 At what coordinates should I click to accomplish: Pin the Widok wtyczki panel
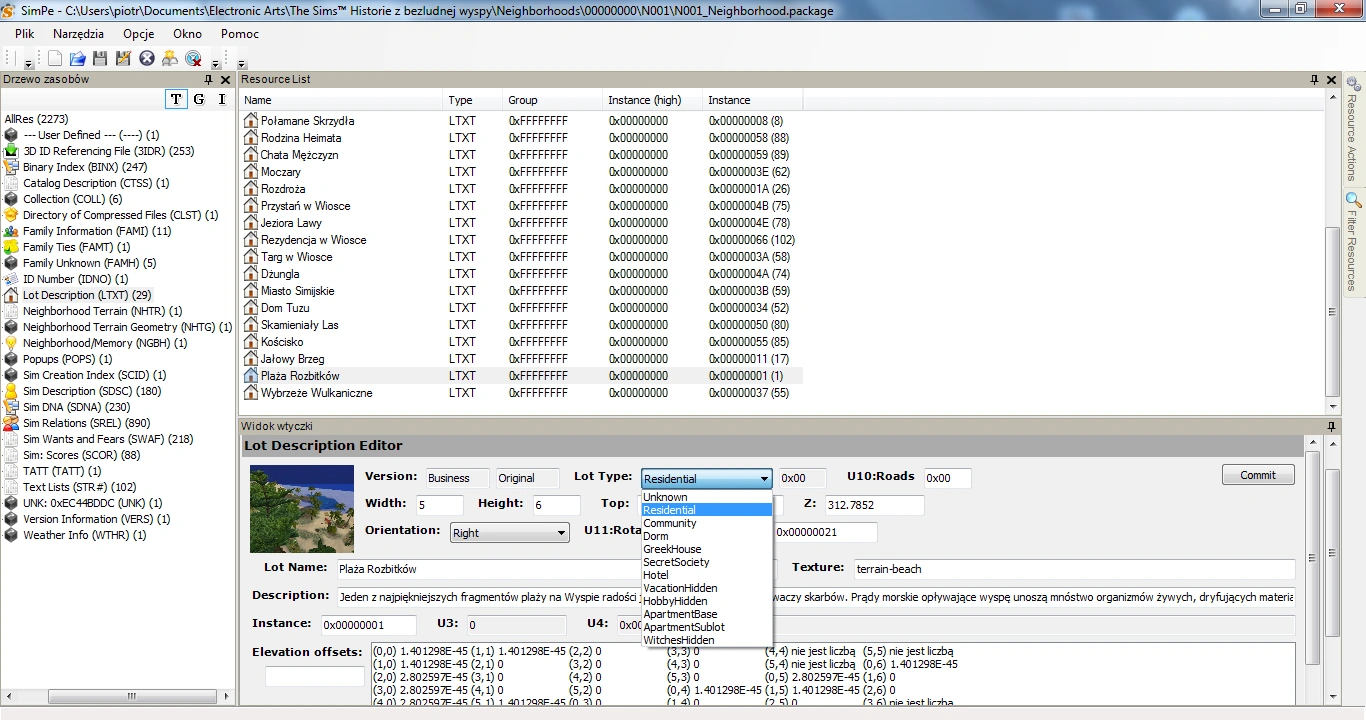coord(1331,426)
